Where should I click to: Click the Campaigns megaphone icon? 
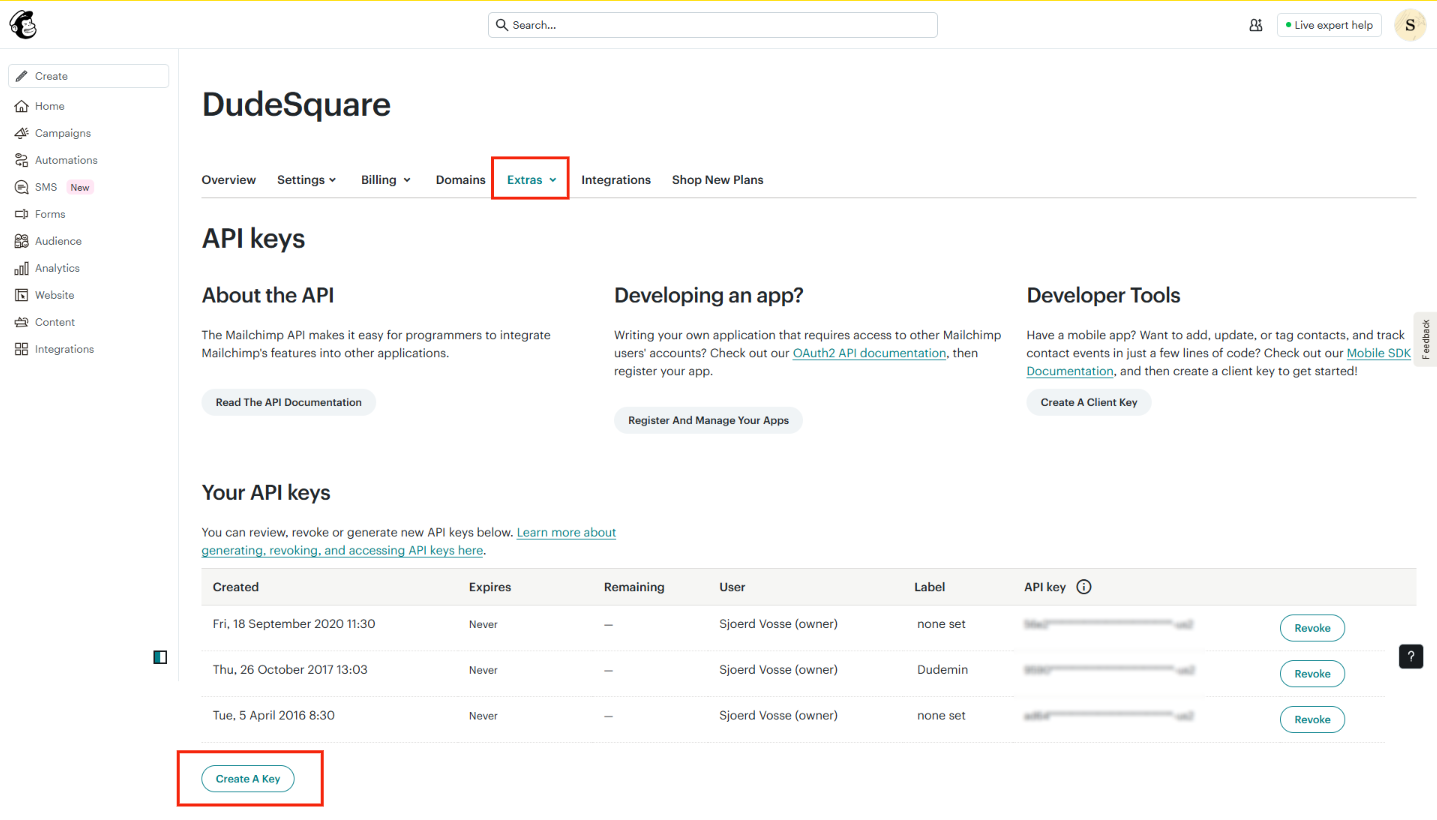(22, 133)
